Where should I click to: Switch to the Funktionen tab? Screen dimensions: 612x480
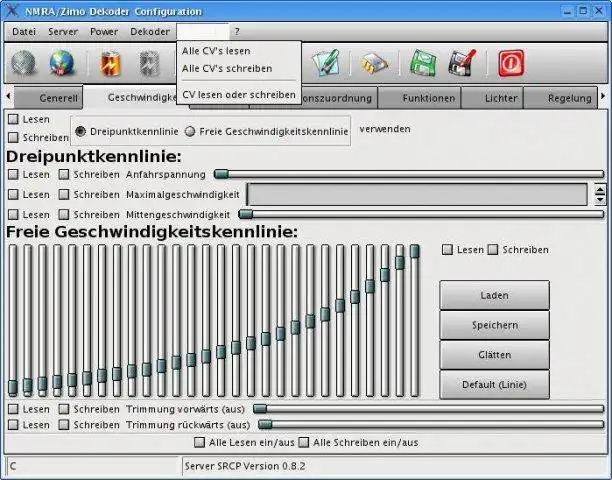pyautogui.click(x=420, y=98)
